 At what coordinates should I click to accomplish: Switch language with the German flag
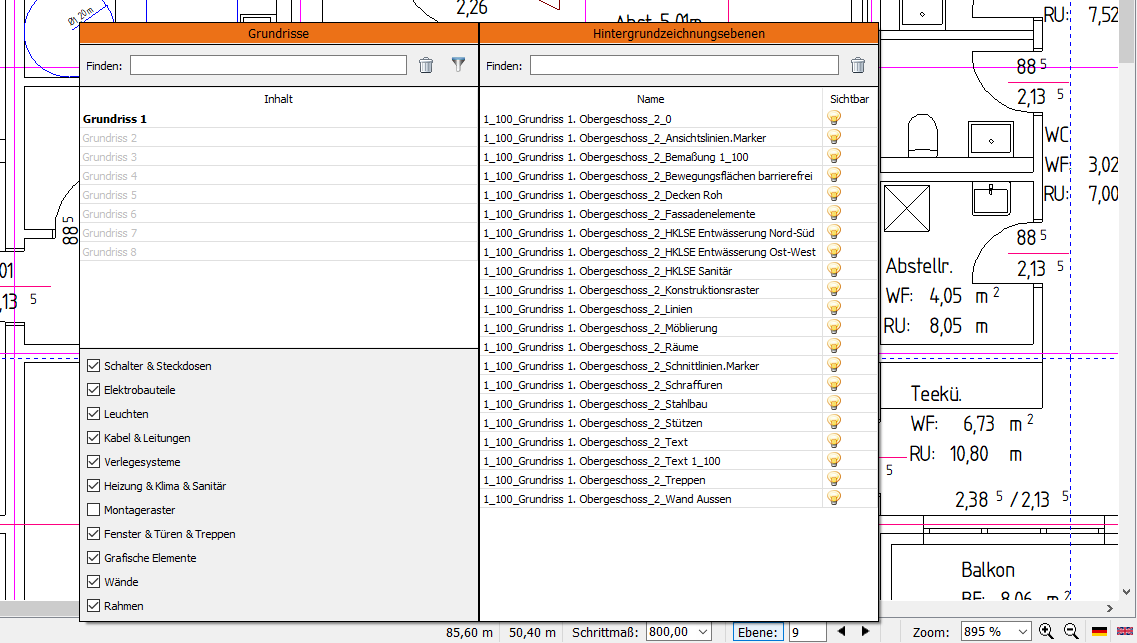[1099, 632]
